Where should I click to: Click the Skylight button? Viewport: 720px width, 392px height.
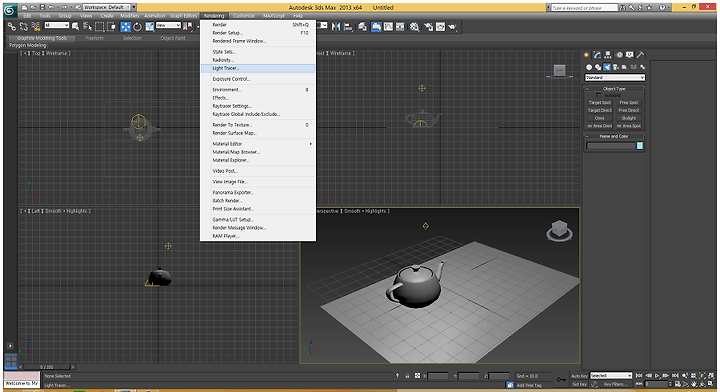[629, 118]
